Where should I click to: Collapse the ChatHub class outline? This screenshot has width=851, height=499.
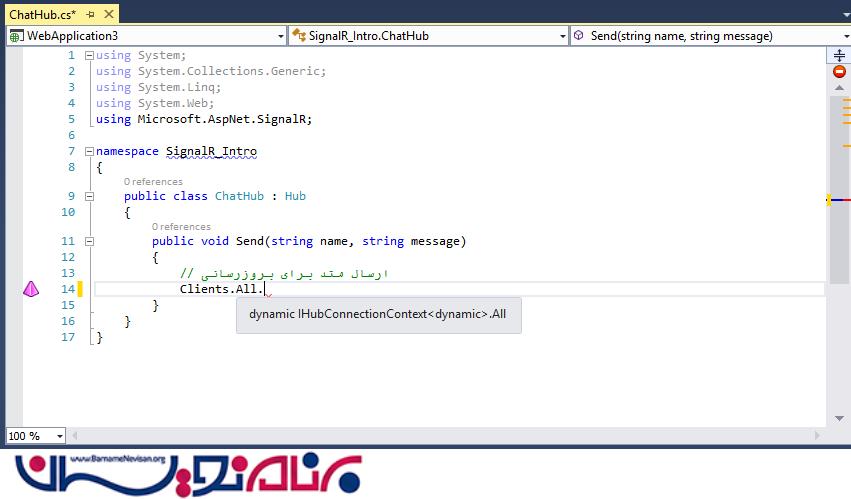click(90, 197)
